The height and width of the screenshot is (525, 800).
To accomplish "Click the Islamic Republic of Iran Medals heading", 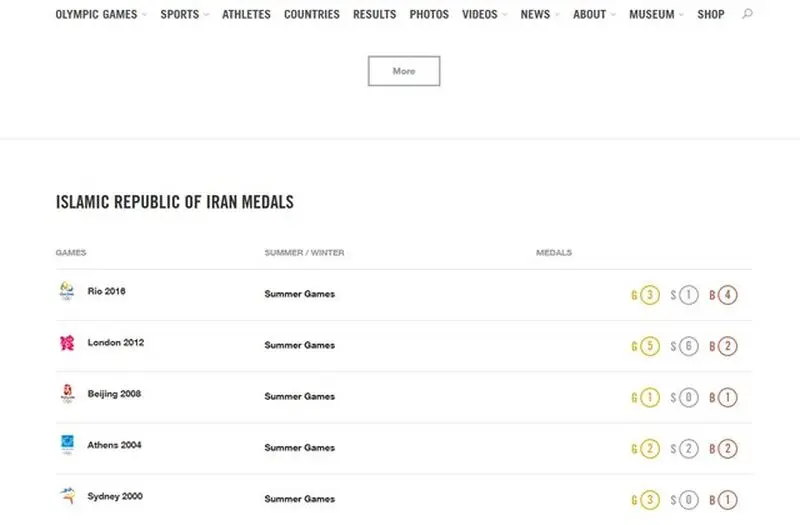I will (x=175, y=202).
